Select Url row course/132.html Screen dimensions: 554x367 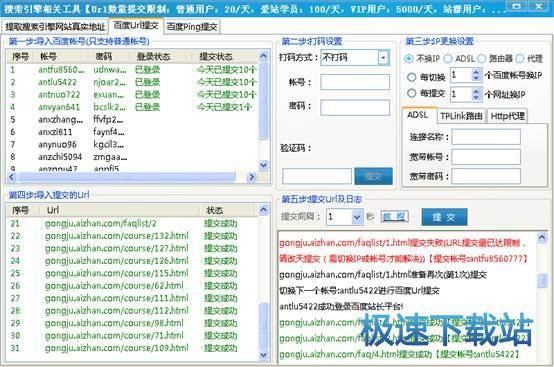click(x=132, y=236)
